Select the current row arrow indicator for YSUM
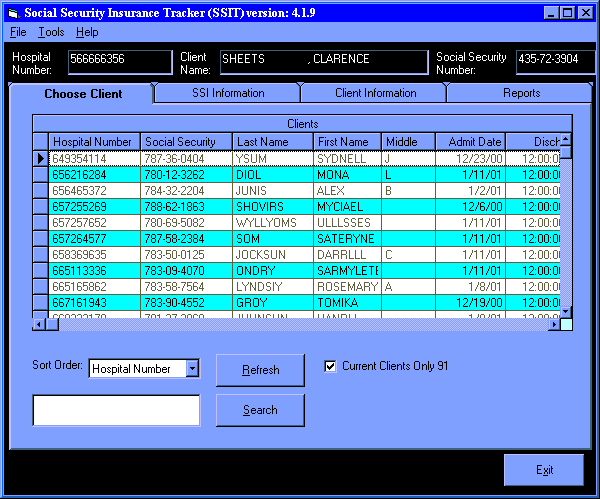Viewport: 600px width, 499px height. point(41,158)
